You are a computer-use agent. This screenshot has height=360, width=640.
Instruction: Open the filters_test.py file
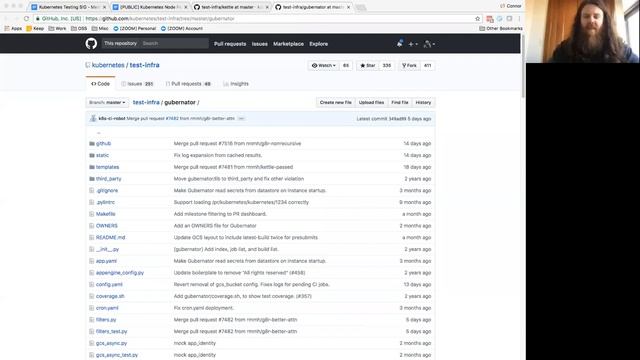coord(111,331)
